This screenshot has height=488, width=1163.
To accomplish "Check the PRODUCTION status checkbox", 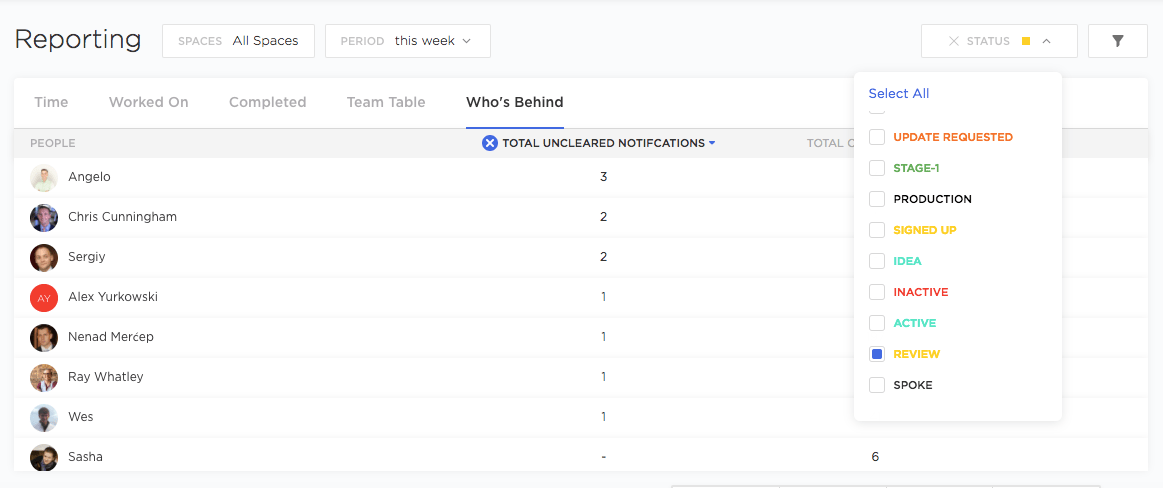I will [877, 199].
